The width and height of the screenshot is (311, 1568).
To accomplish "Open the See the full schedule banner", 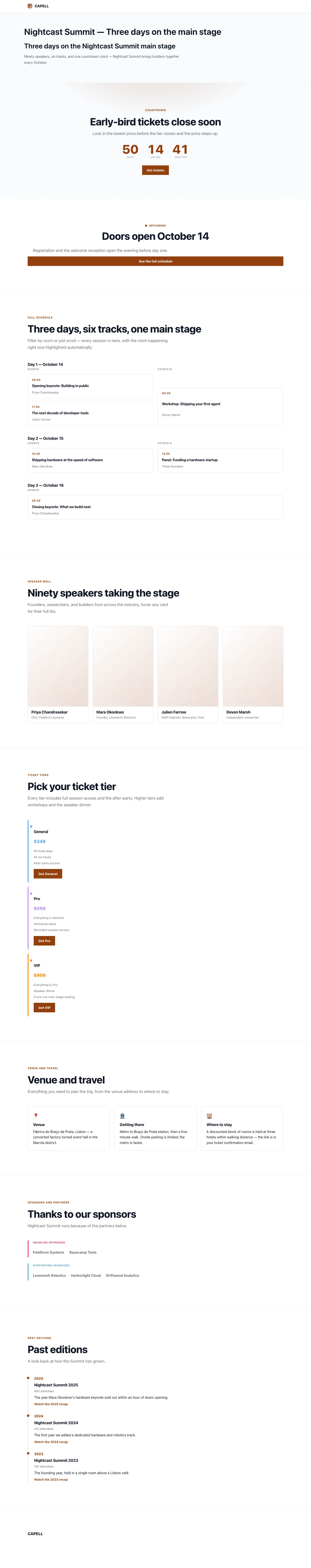I will point(155,261).
